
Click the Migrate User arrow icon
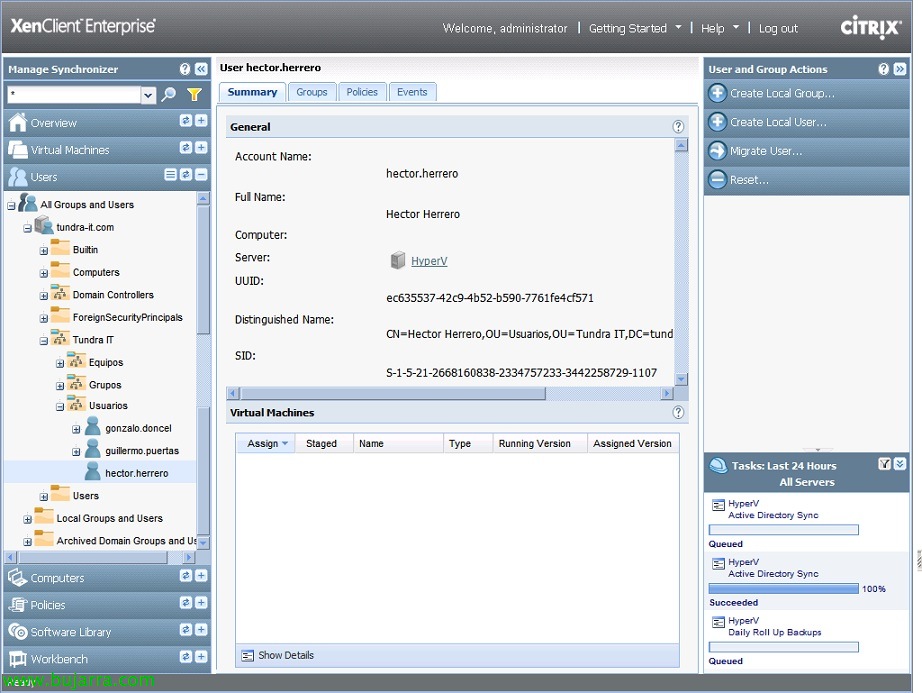[717, 150]
